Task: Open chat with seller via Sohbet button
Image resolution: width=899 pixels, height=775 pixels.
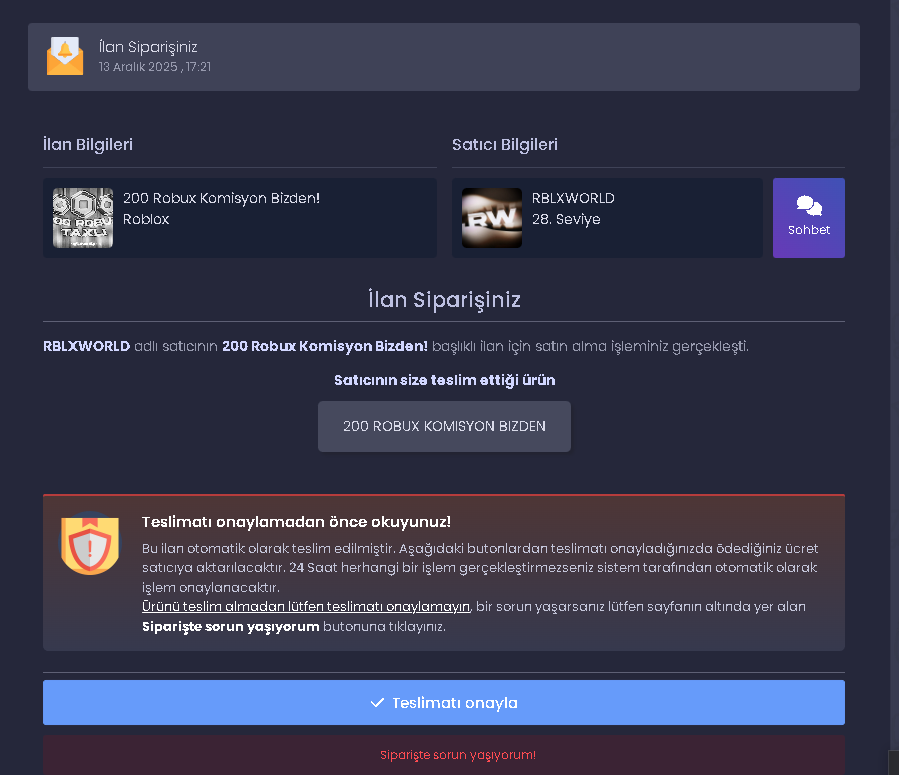Action: pyautogui.click(x=808, y=218)
